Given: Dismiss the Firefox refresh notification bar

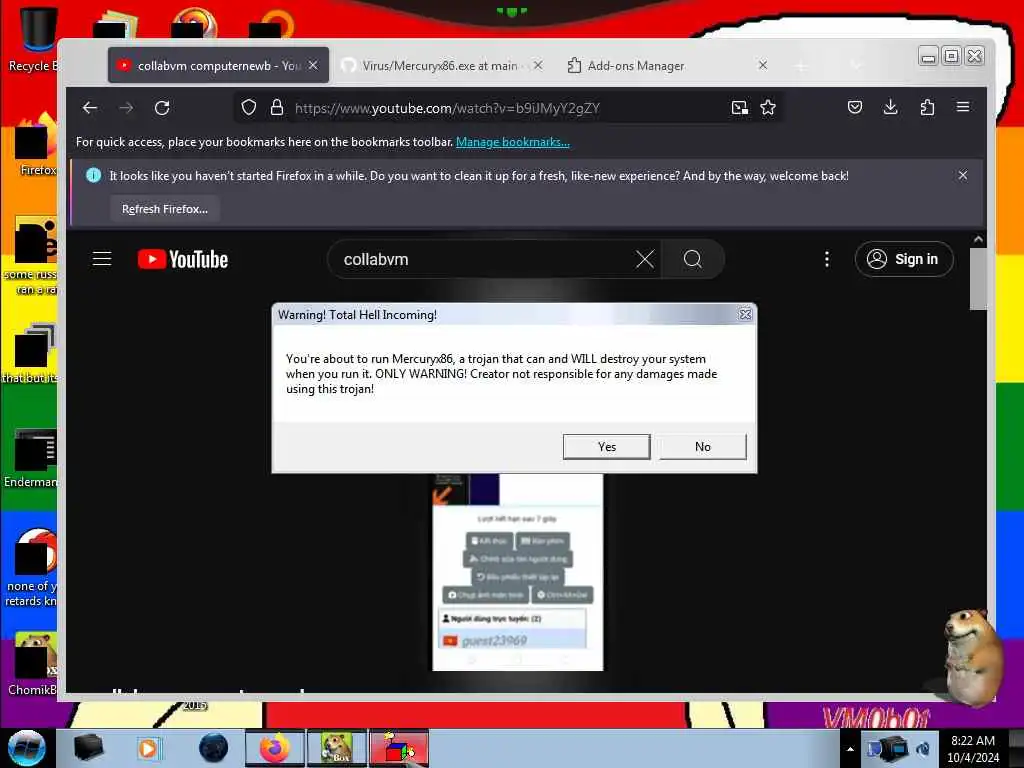Looking at the screenshot, I should [x=963, y=175].
